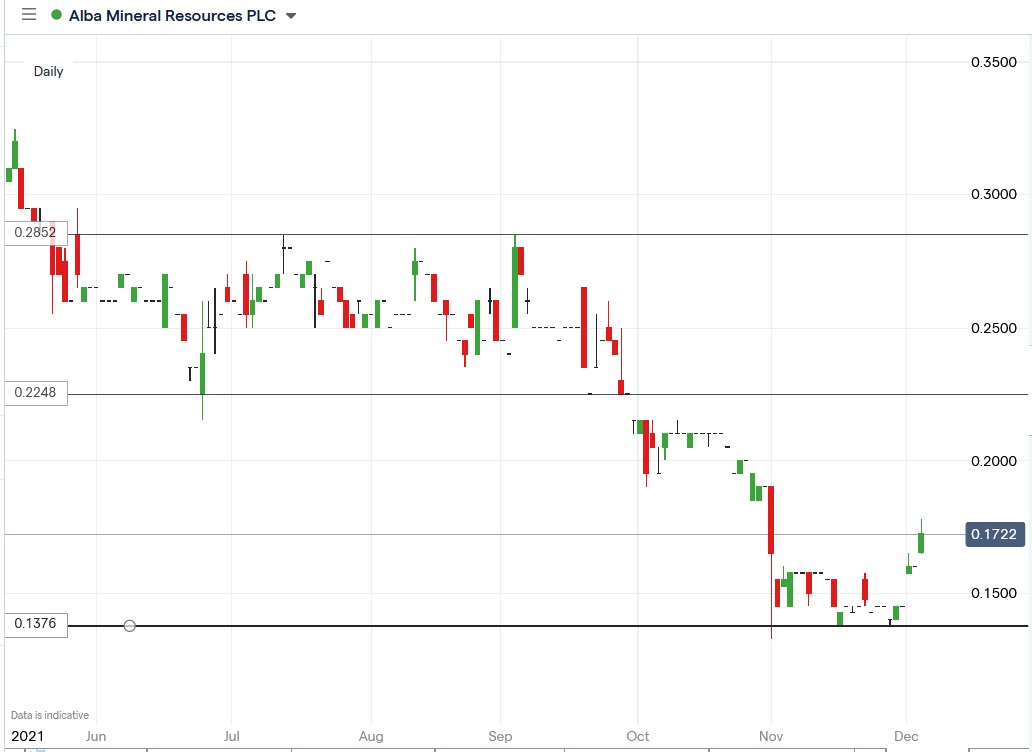
Task: Select the Oct label on the time axis
Action: click(x=637, y=736)
